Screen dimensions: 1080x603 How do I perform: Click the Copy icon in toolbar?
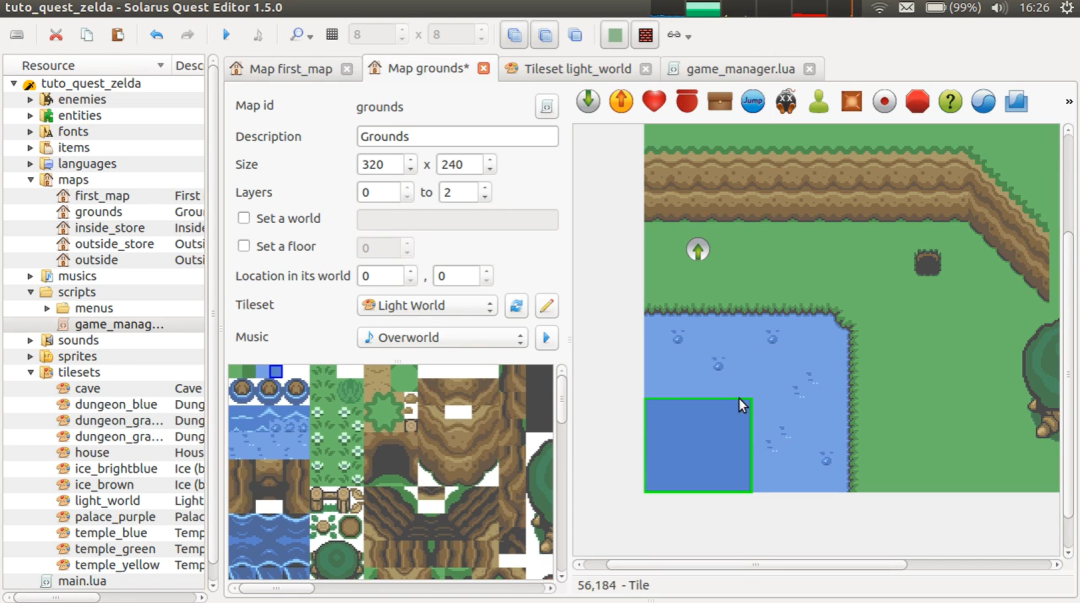point(87,34)
